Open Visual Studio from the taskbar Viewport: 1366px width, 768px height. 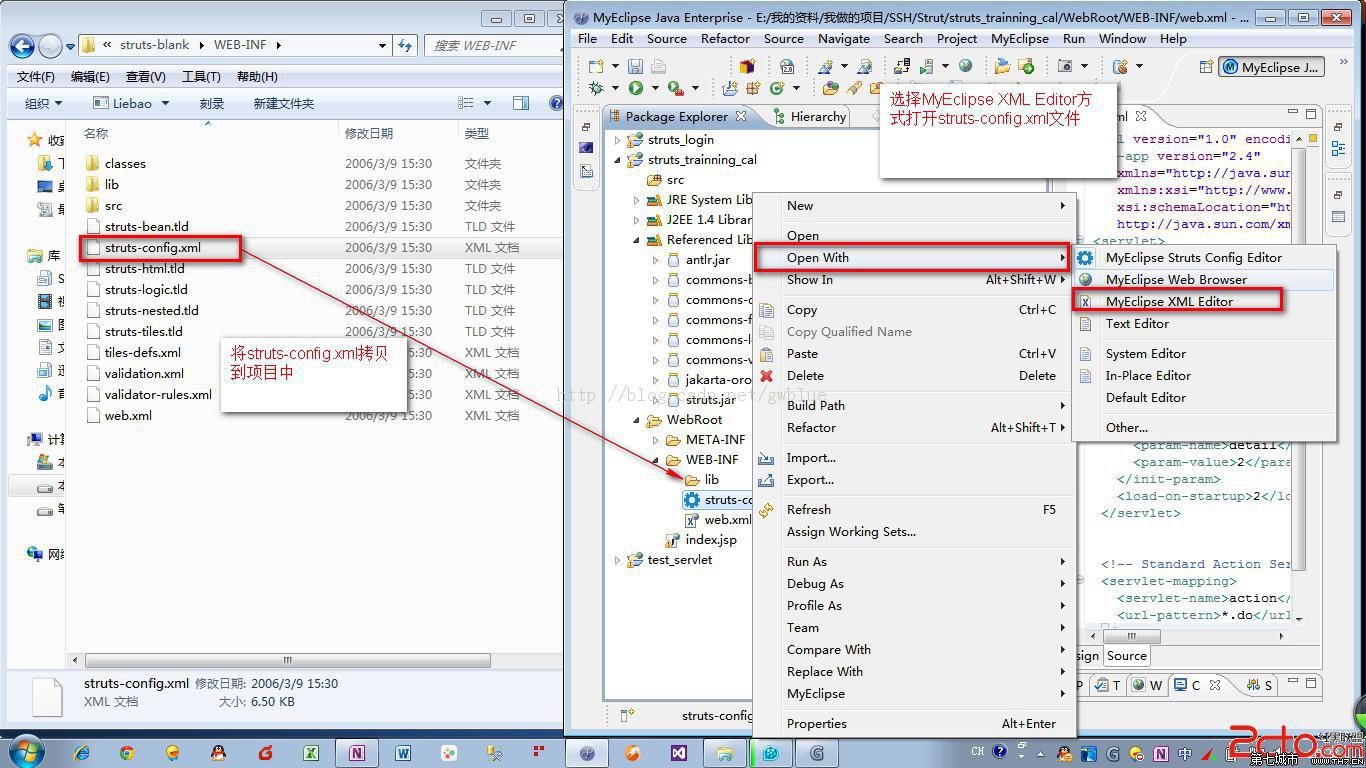pyautogui.click(x=679, y=752)
